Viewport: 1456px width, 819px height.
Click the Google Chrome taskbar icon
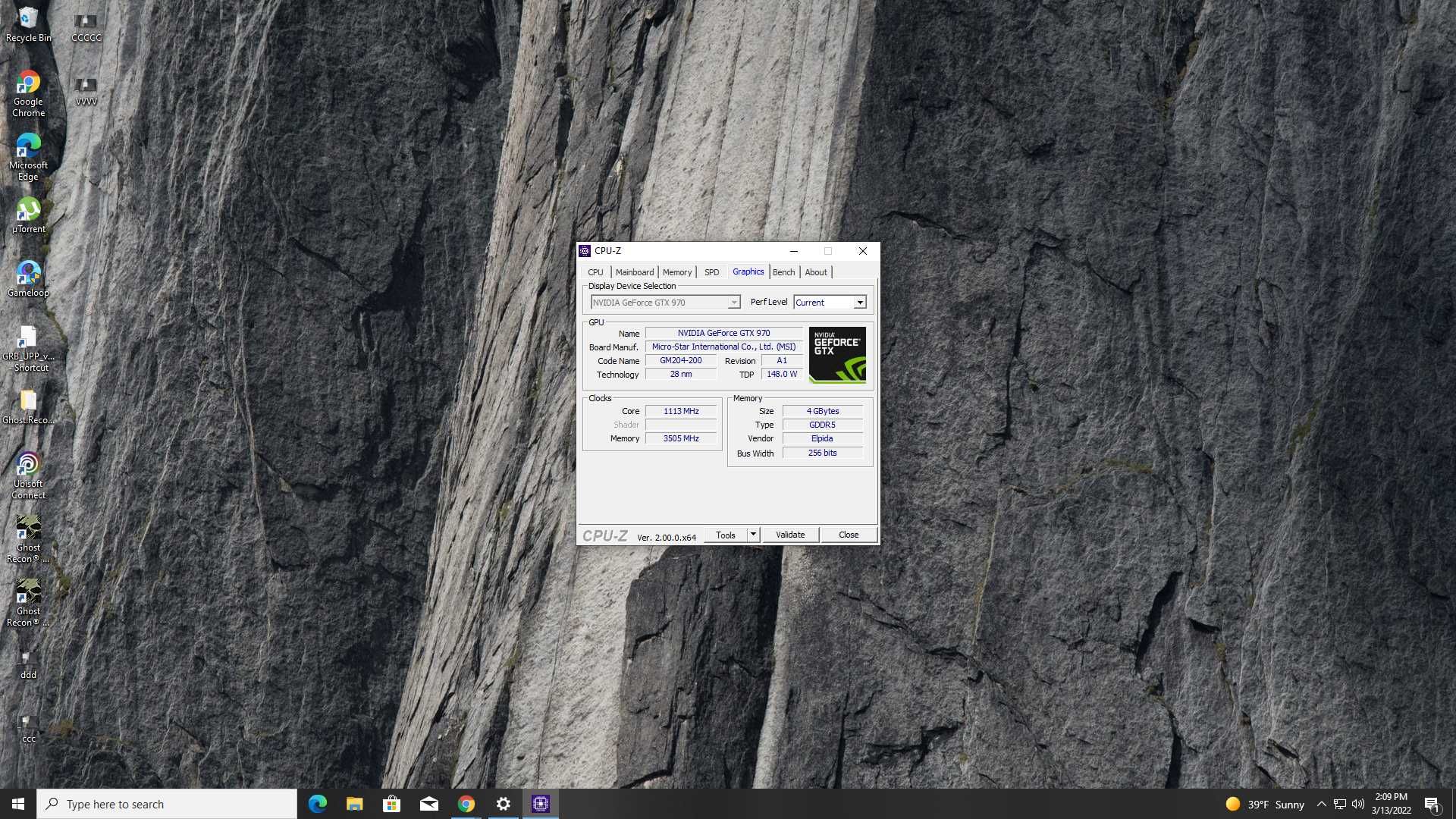point(466,803)
